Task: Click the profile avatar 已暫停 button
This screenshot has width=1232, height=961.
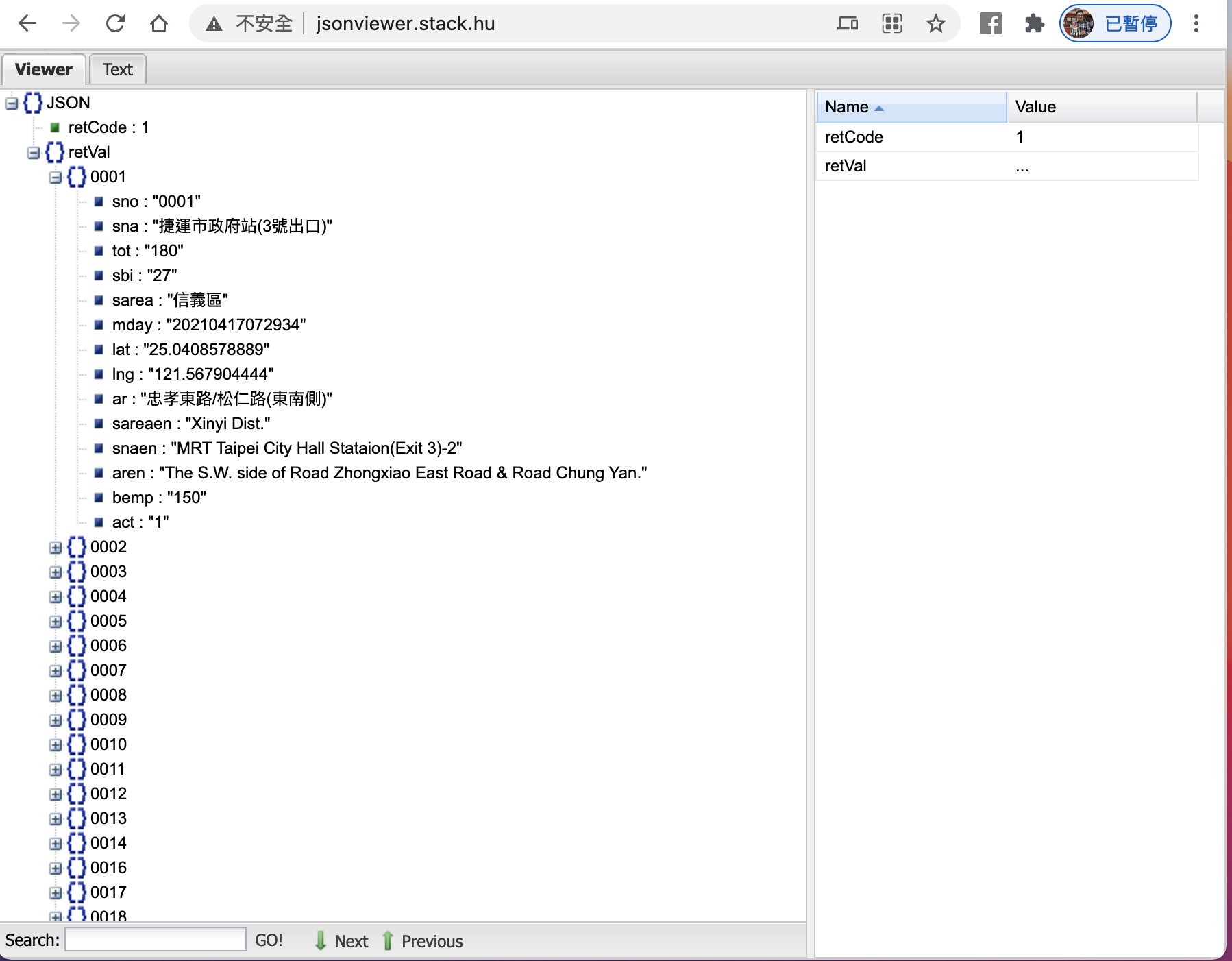Action: pos(1115,24)
